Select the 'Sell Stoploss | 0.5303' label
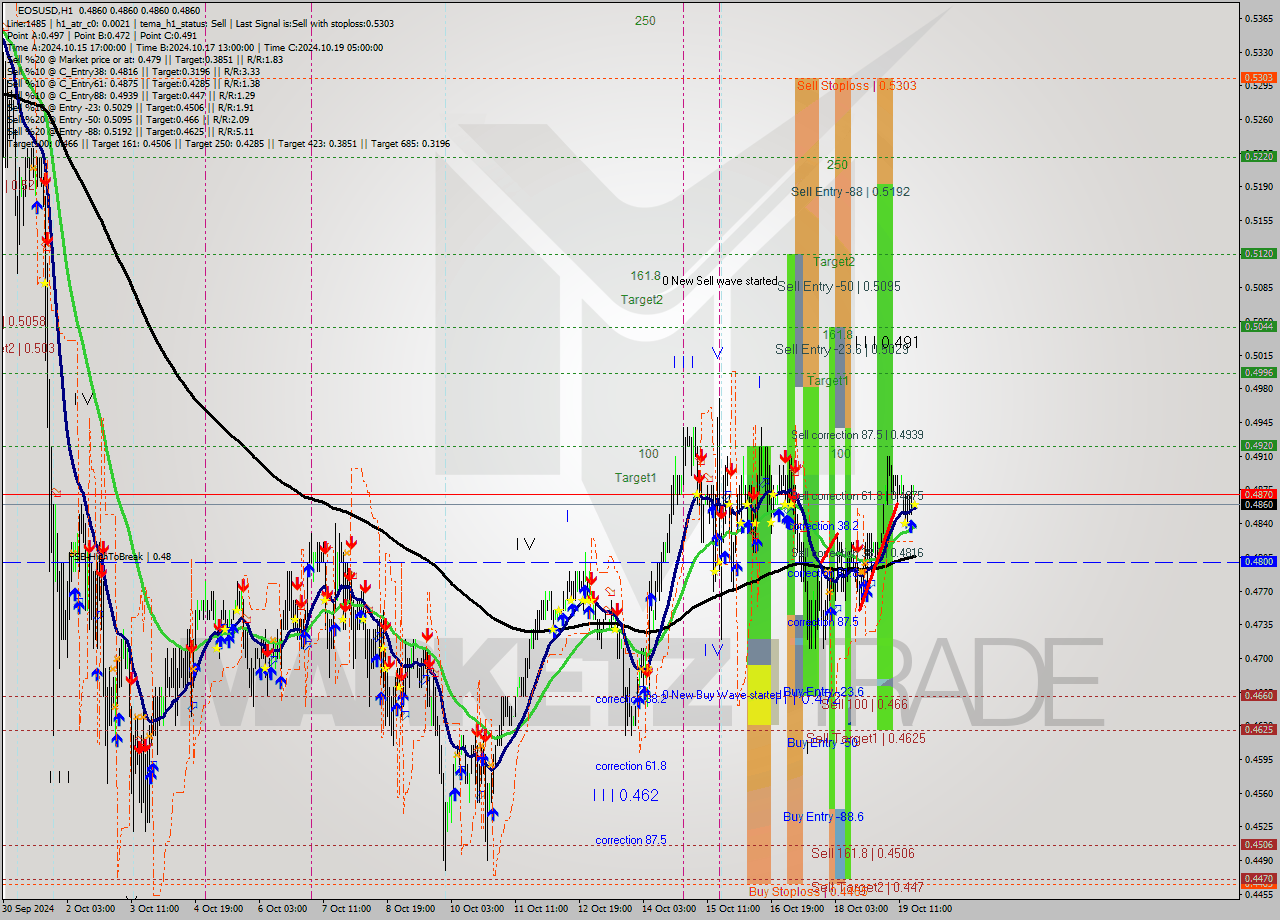The height and width of the screenshot is (920, 1280). tap(856, 86)
